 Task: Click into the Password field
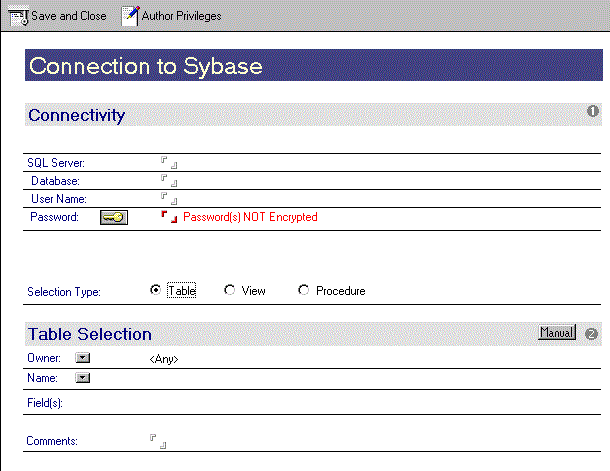click(169, 217)
